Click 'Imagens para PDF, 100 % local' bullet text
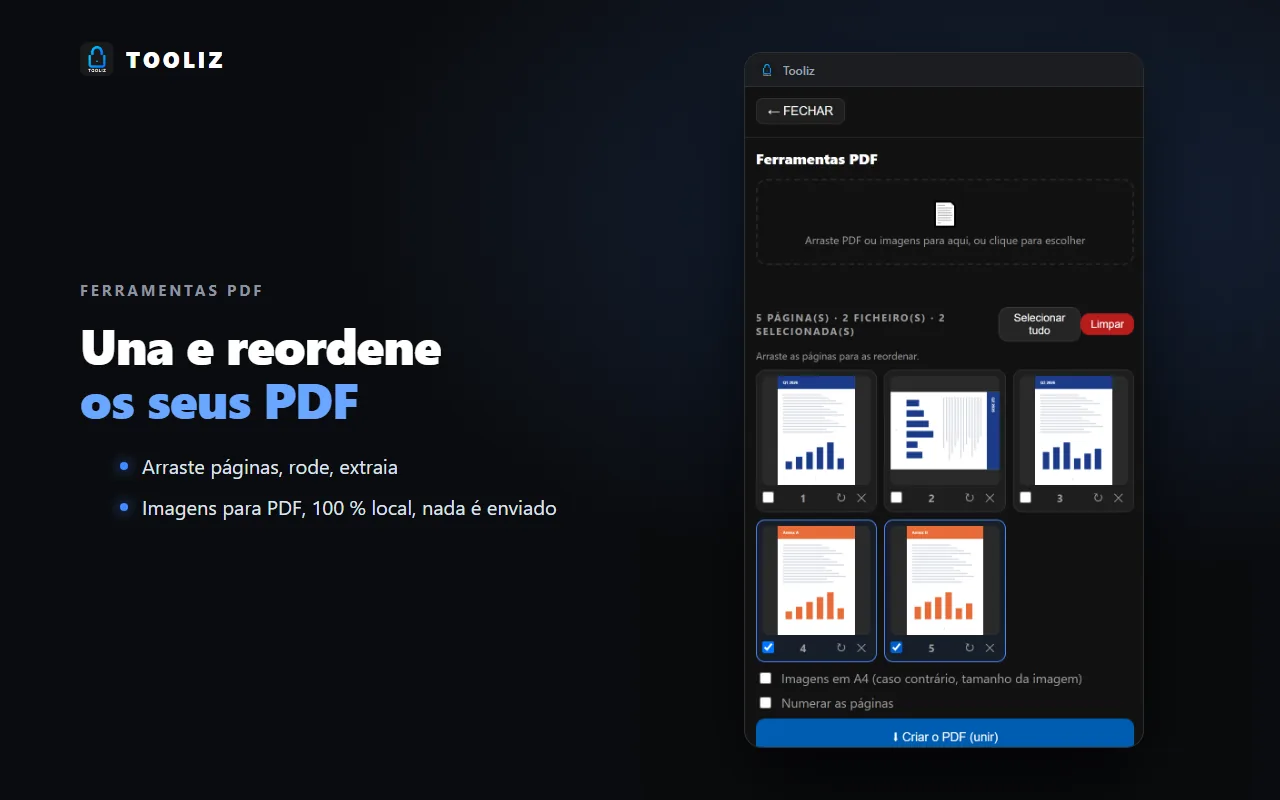Image resolution: width=1280 pixels, height=800 pixels. pos(349,508)
